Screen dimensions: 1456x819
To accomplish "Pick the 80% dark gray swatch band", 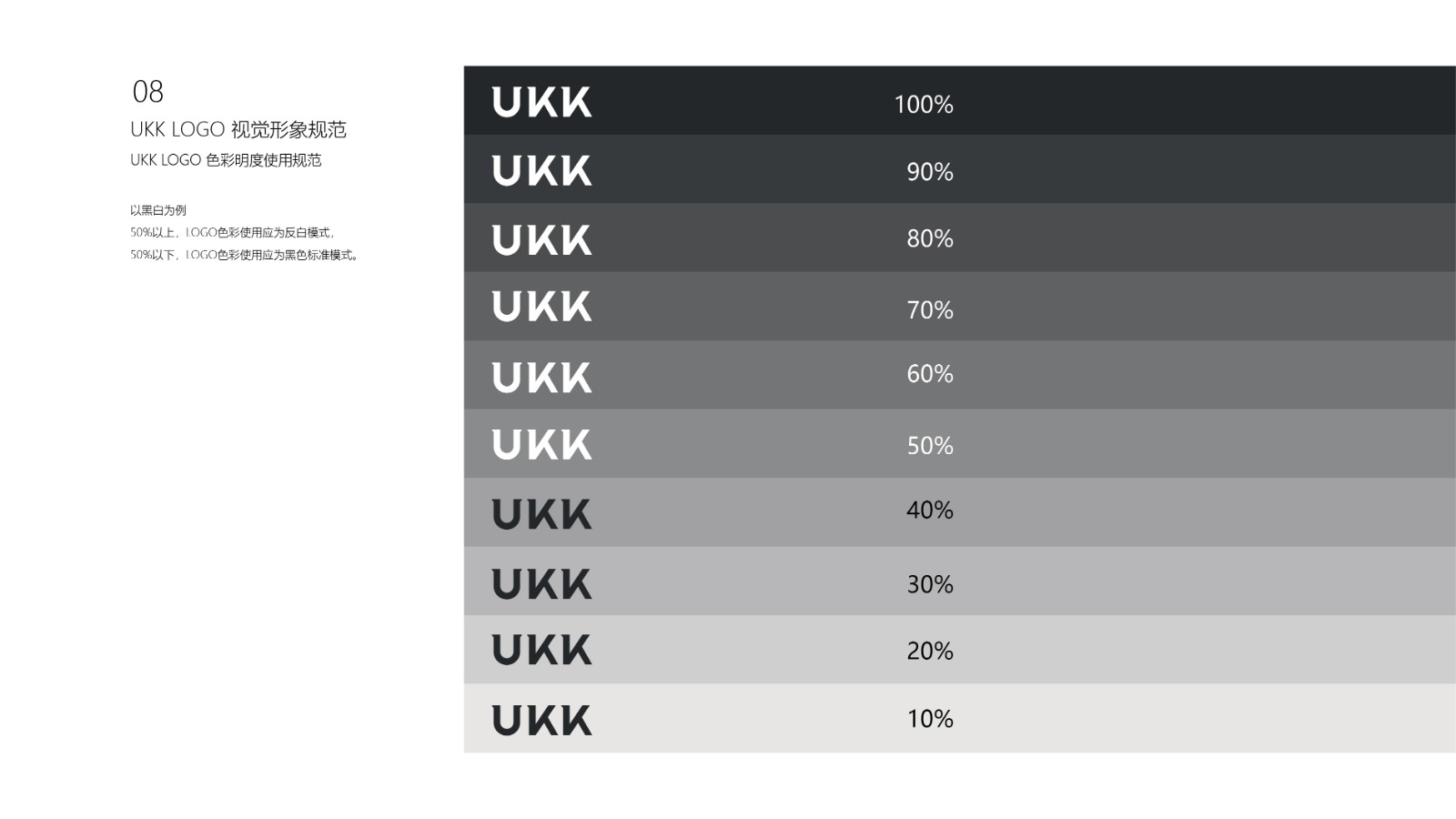I will pyautogui.click(x=1183, y=238).
